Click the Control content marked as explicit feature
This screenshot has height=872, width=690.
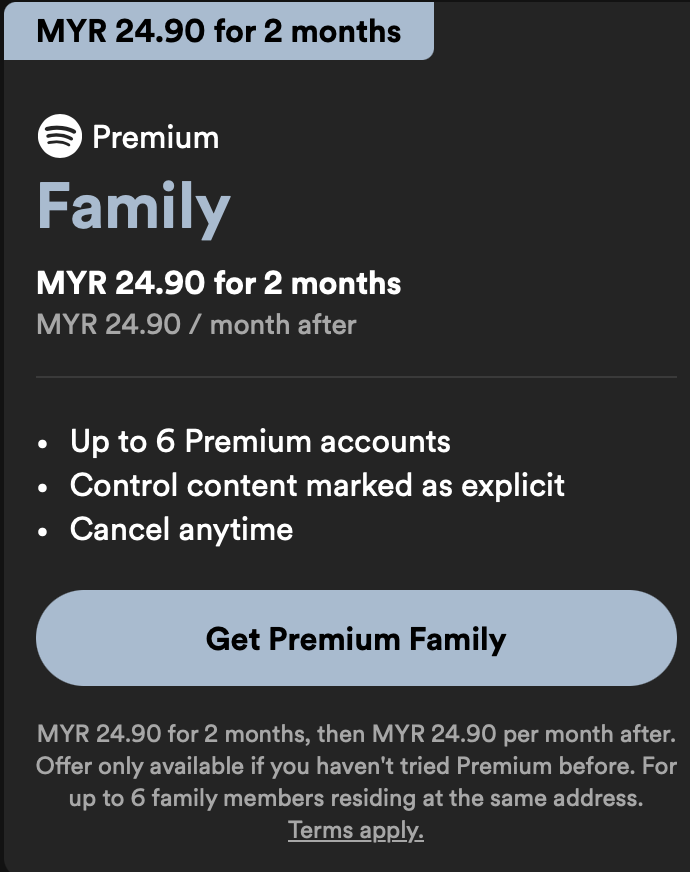[317, 485]
